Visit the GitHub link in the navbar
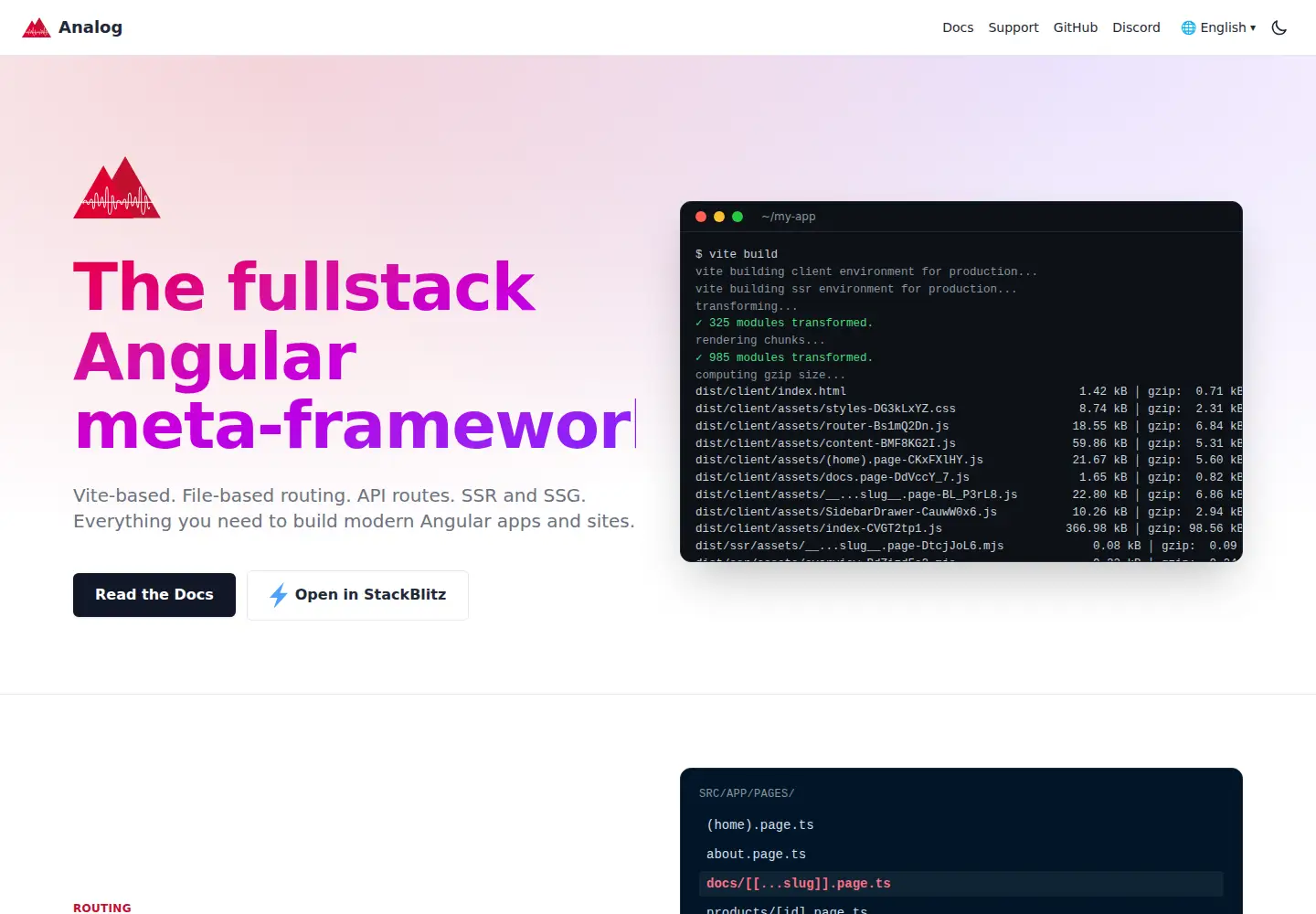This screenshot has height=914, width=1316. (1076, 27)
